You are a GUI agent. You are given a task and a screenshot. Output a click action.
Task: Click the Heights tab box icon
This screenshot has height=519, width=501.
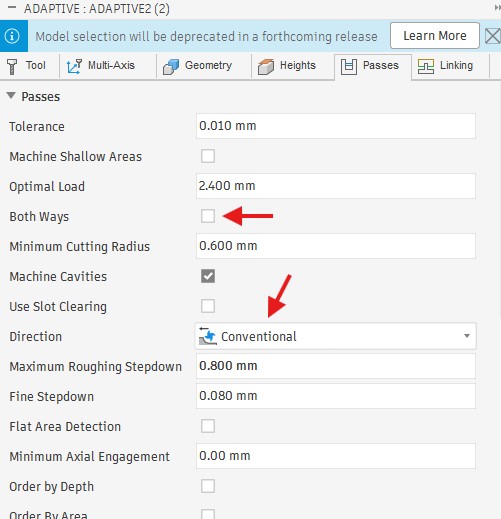(x=266, y=67)
